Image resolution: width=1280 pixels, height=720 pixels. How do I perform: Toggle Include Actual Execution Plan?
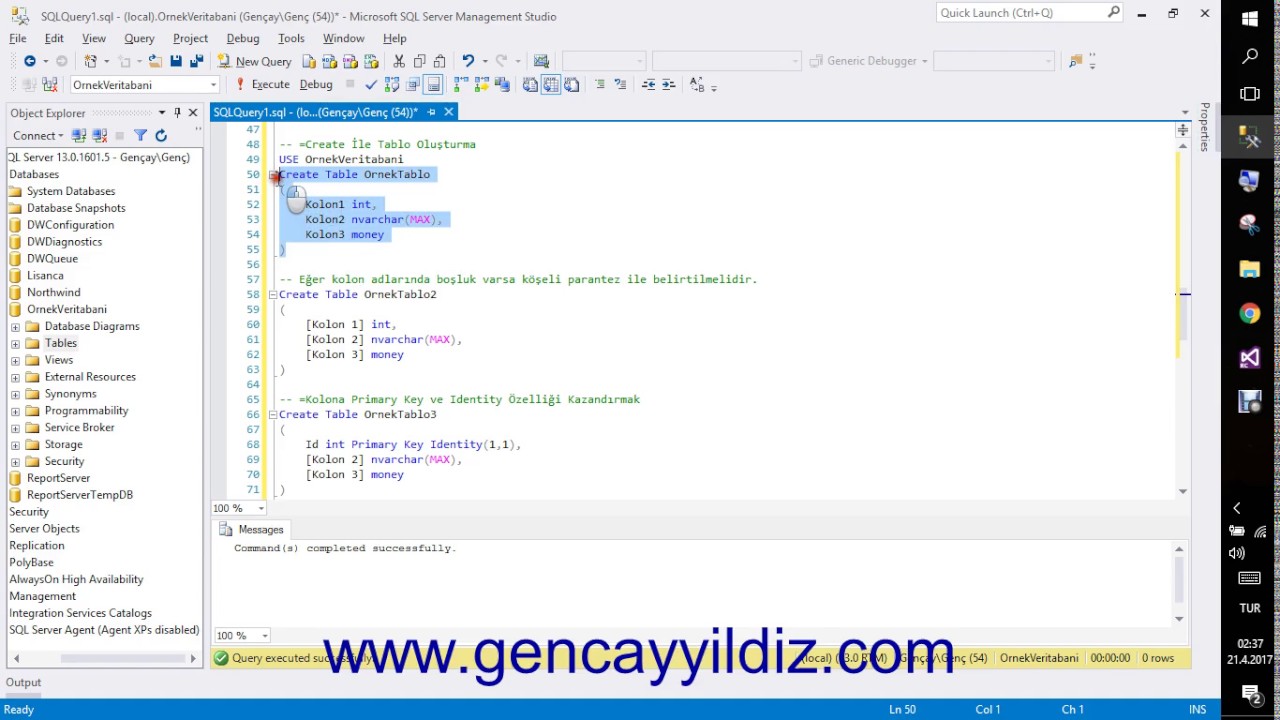point(461,85)
